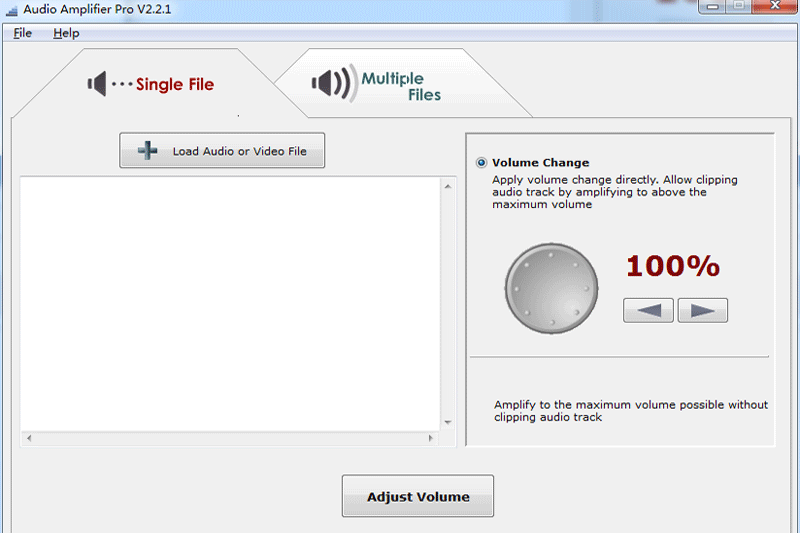Click the file list's scroll down arrow
Image resolution: width=800 pixels, height=533 pixels.
click(x=448, y=422)
